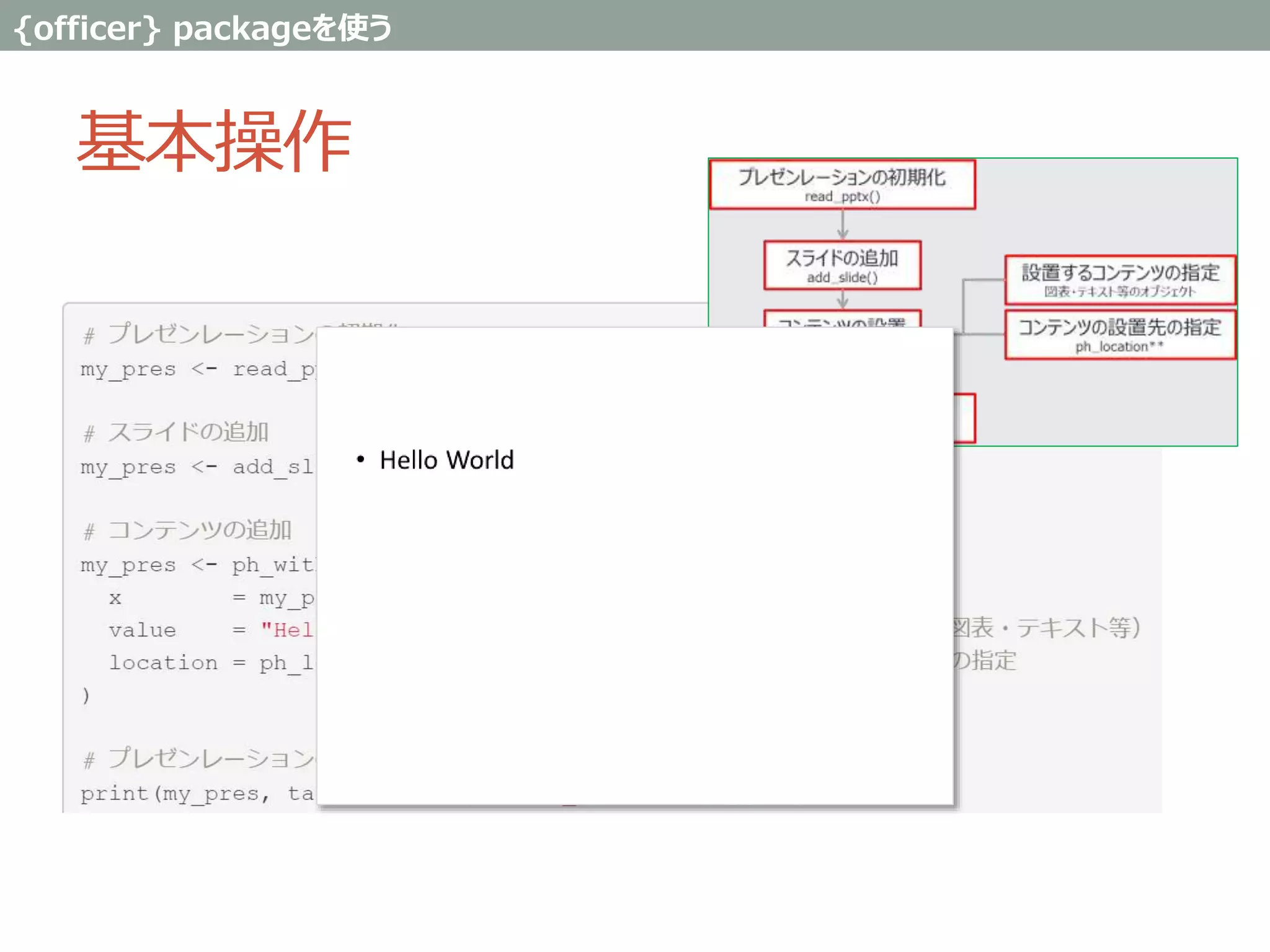Click the スライドの追加 add_slide() flowchart box

pos(841,265)
